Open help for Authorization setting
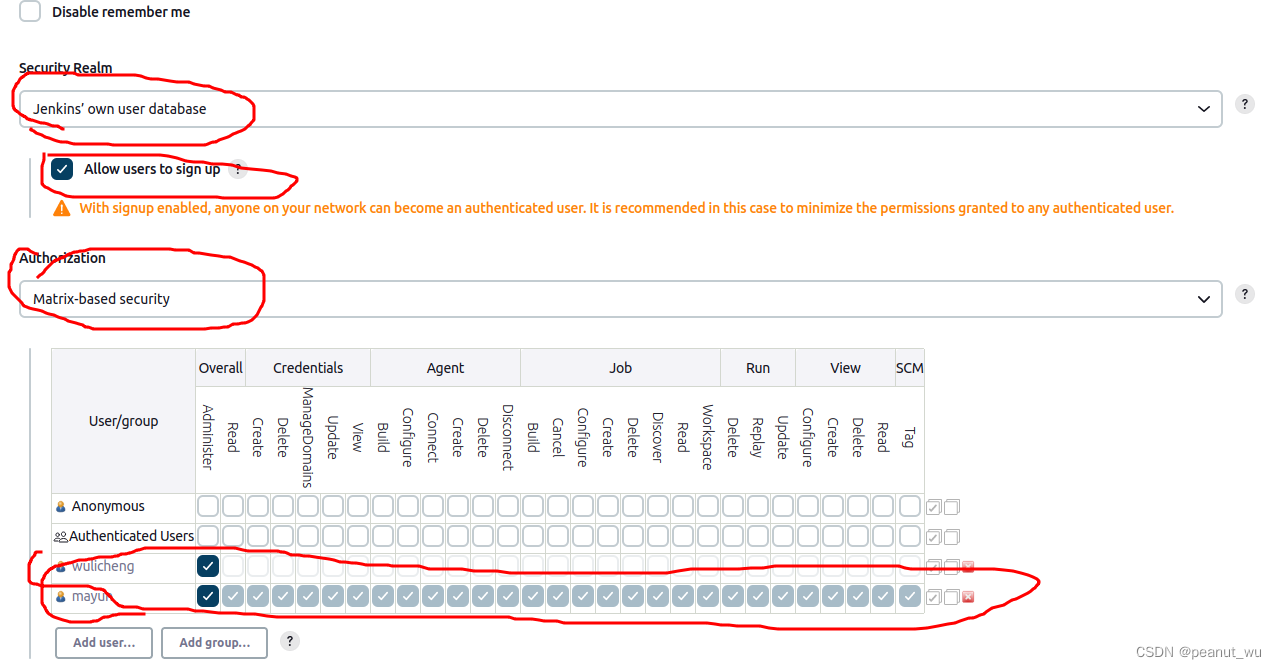Screen dimensions: 1277x669 pos(1245,294)
